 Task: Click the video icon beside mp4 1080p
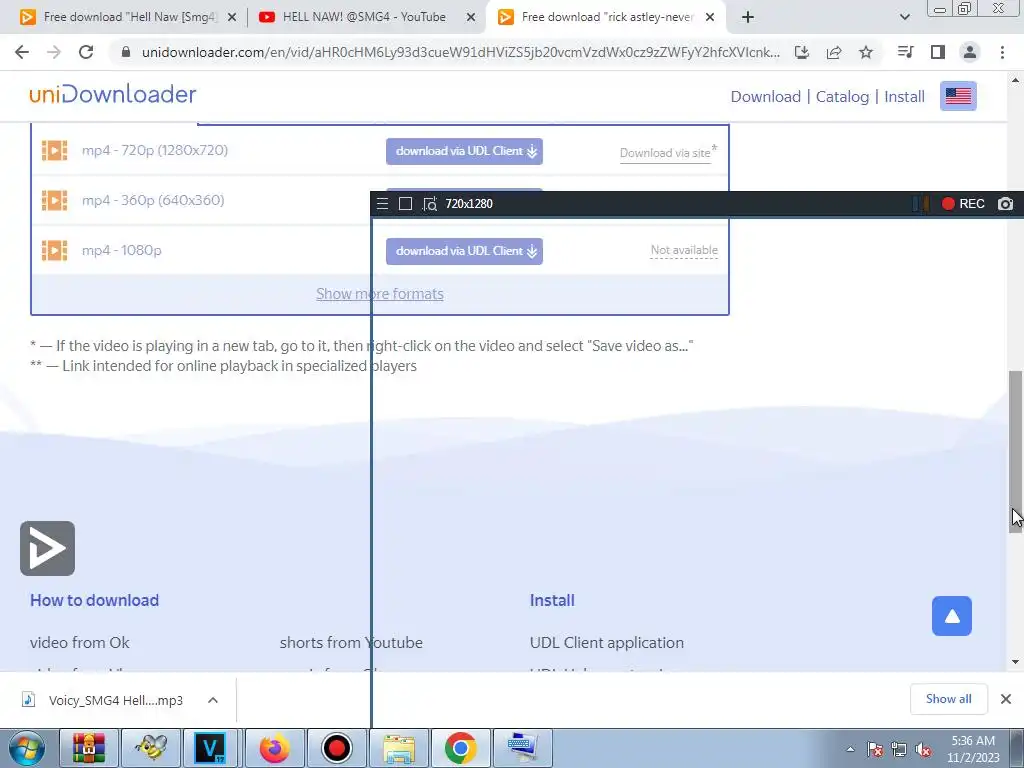pyautogui.click(x=55, y=250)
